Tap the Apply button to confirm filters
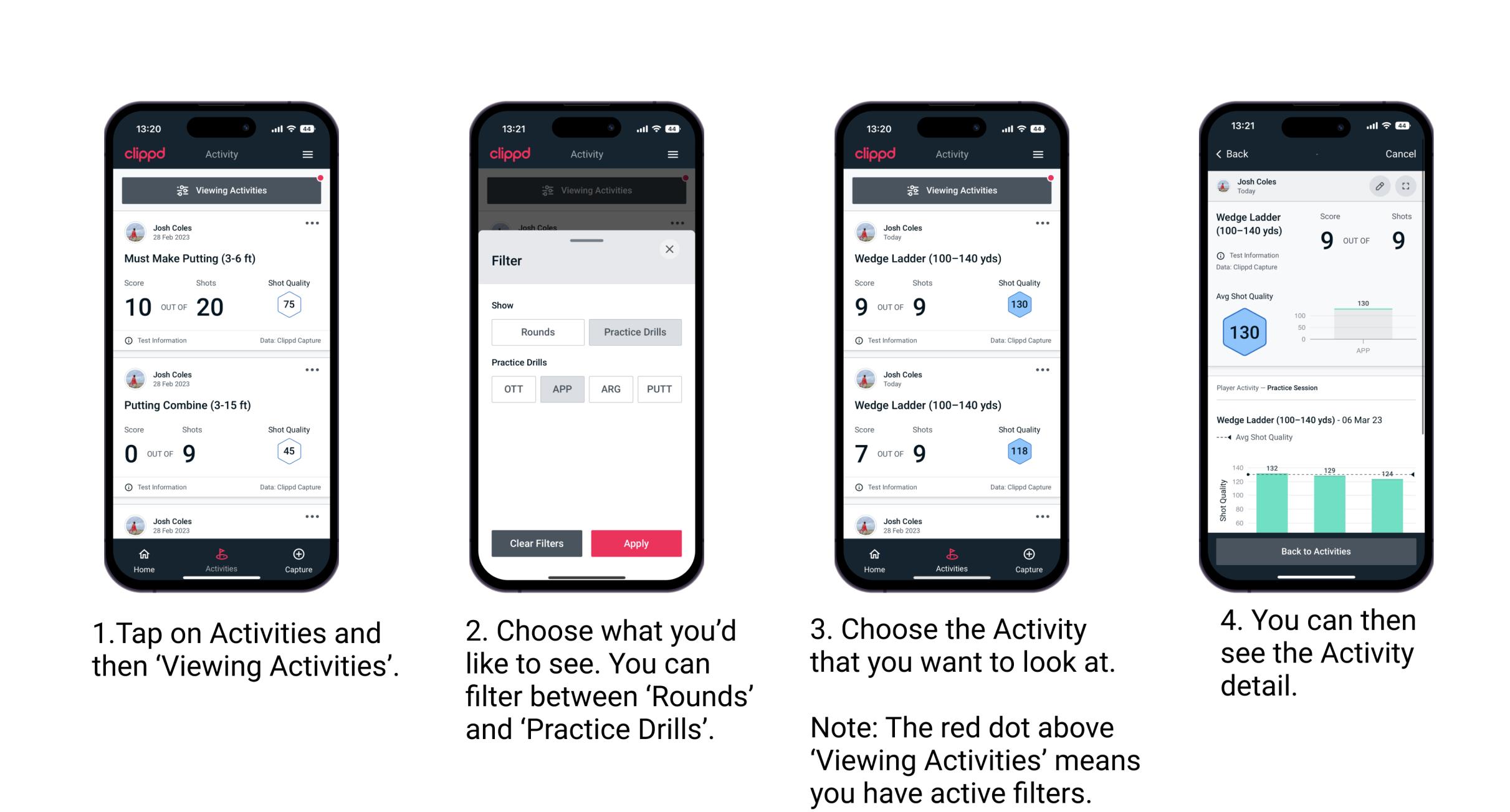The image size is (1510, 812). coord(636,543)
